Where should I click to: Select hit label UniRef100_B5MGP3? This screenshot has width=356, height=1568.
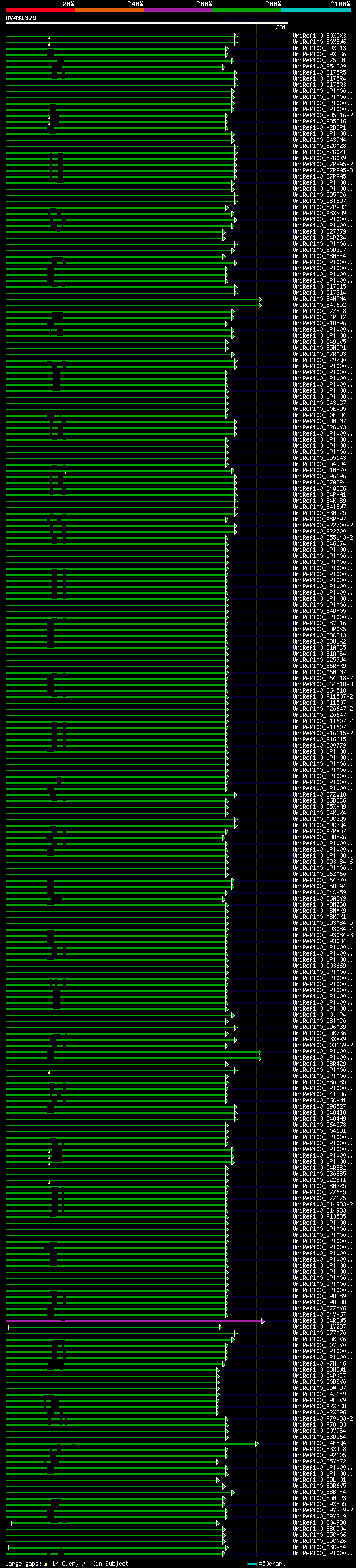(x=319, y=1498)
